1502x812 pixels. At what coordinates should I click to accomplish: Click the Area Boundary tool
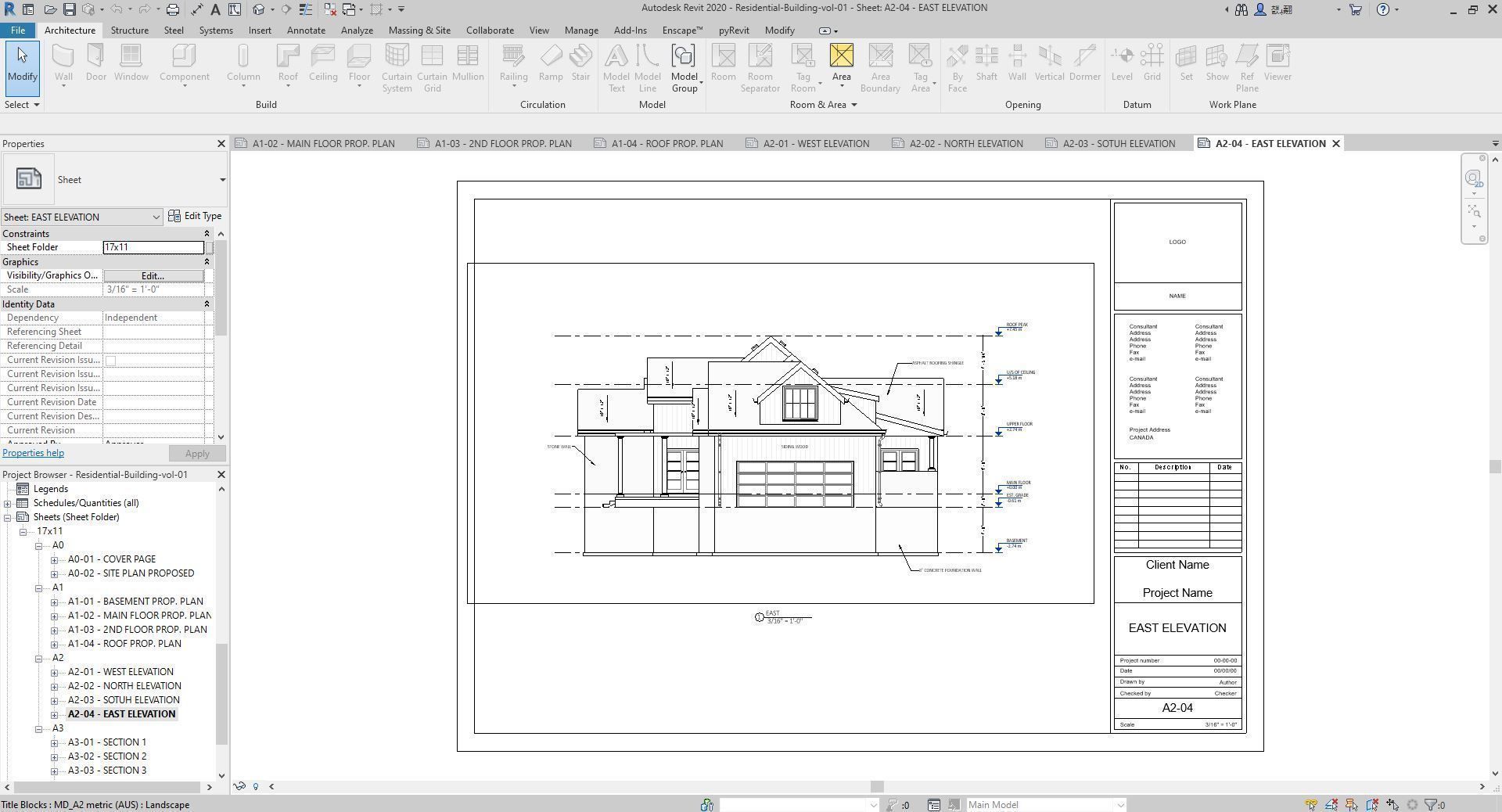[880, 68]
